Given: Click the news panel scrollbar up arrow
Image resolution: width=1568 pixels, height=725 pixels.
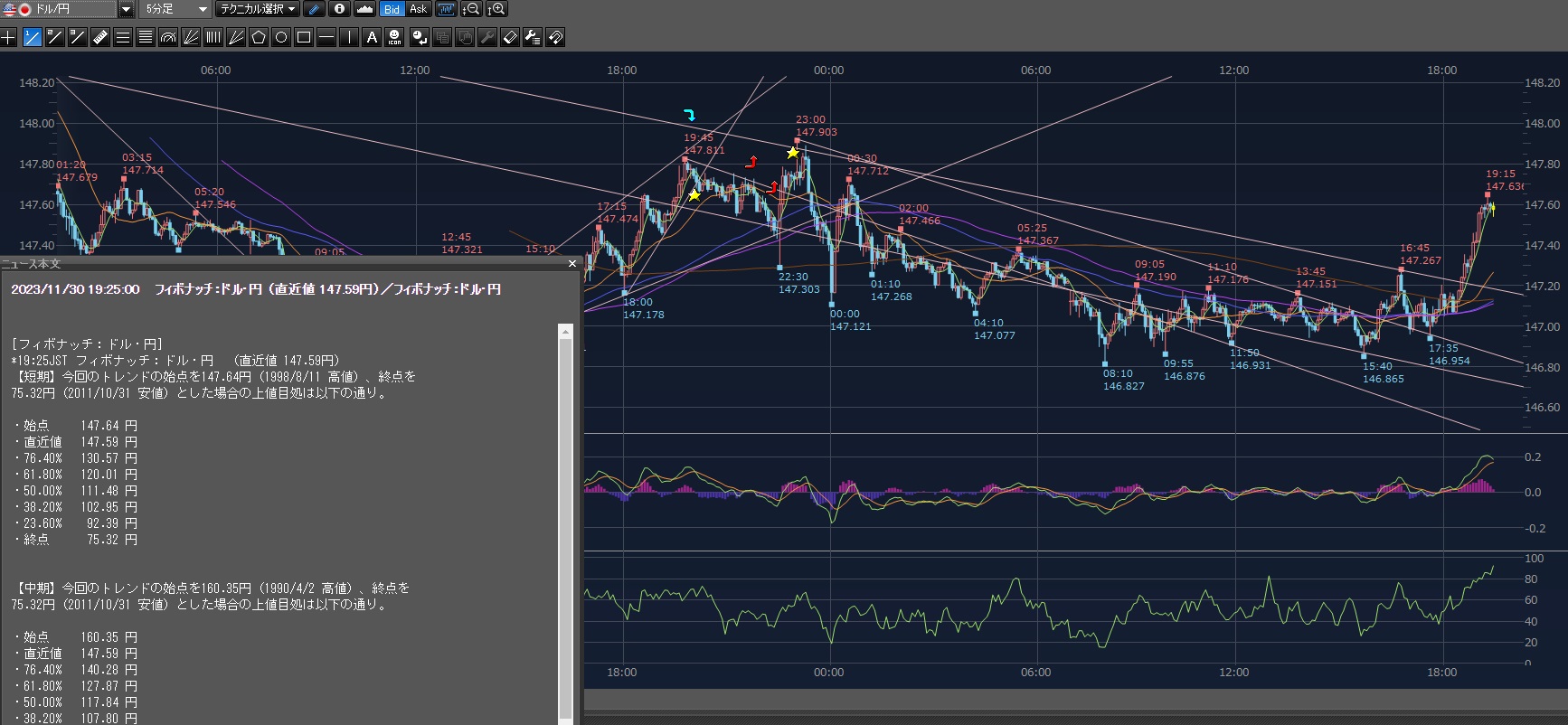Looking at the screenshot, I should point(566,332).
